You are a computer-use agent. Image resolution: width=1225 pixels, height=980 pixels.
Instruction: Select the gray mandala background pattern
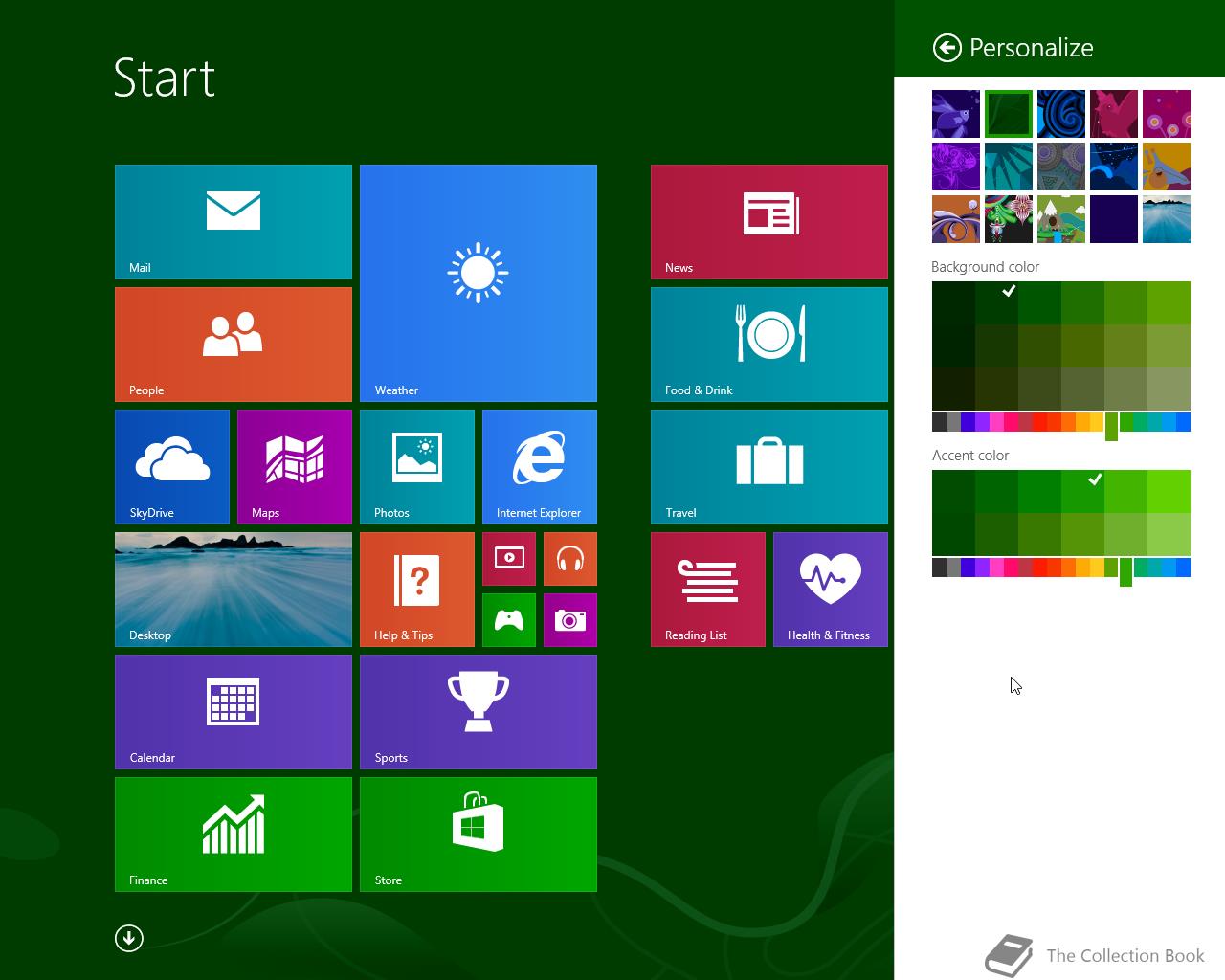[1061, 167]
